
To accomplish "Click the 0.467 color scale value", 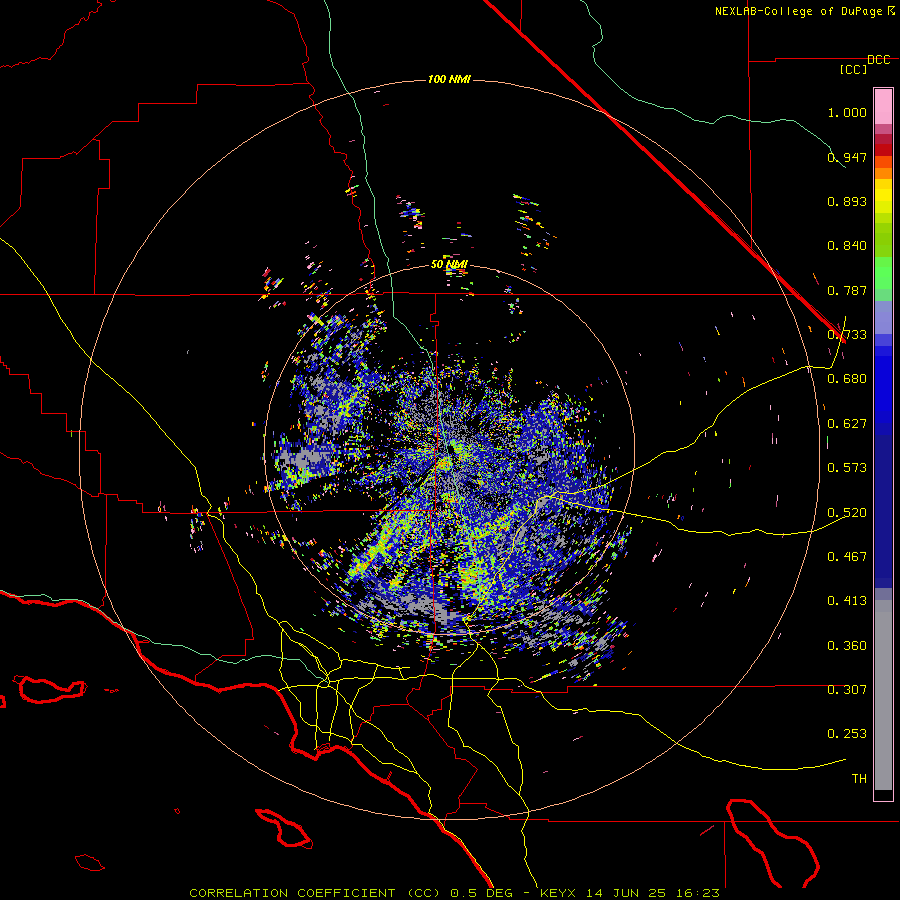I will 847,557.
